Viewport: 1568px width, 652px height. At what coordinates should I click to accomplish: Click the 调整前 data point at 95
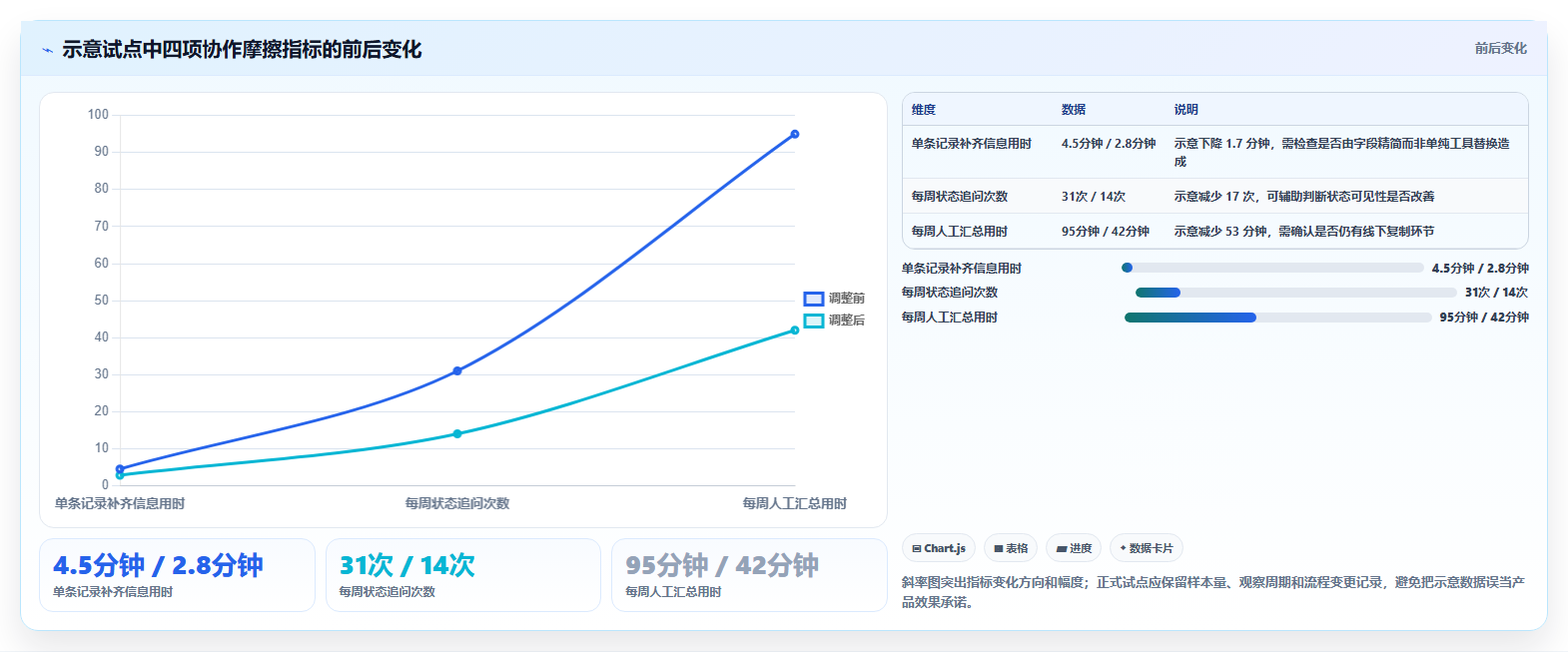(x=795, y=134)
